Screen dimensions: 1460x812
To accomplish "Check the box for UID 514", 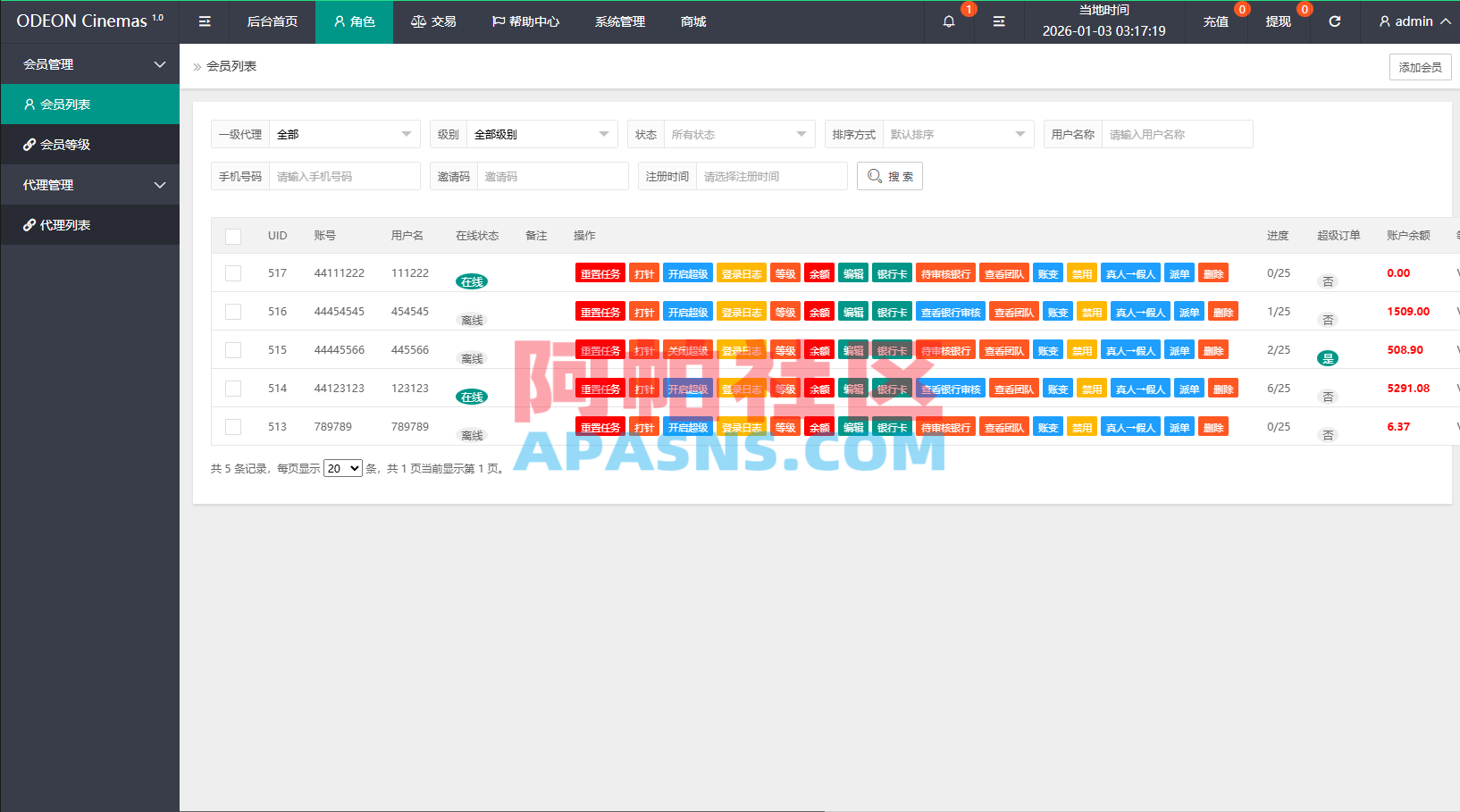I will point(233,389).
